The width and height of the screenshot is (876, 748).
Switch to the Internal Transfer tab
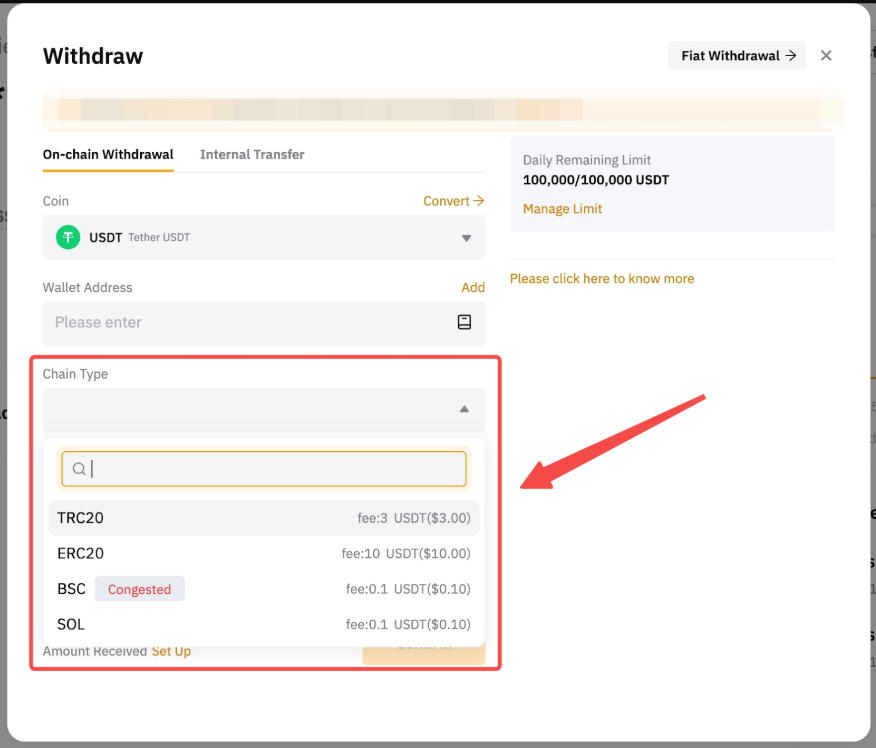pyautogui.click(x=252, y=154)
